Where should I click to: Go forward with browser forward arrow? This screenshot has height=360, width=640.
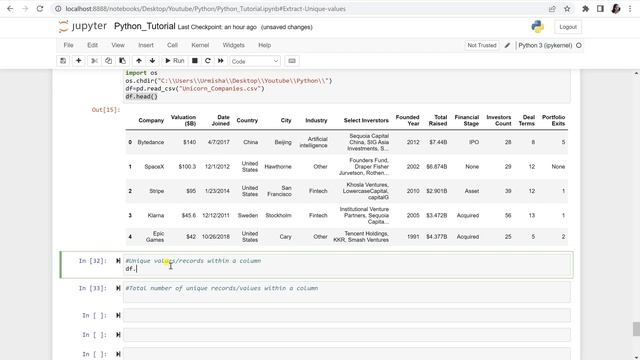[x=25, y=9]
